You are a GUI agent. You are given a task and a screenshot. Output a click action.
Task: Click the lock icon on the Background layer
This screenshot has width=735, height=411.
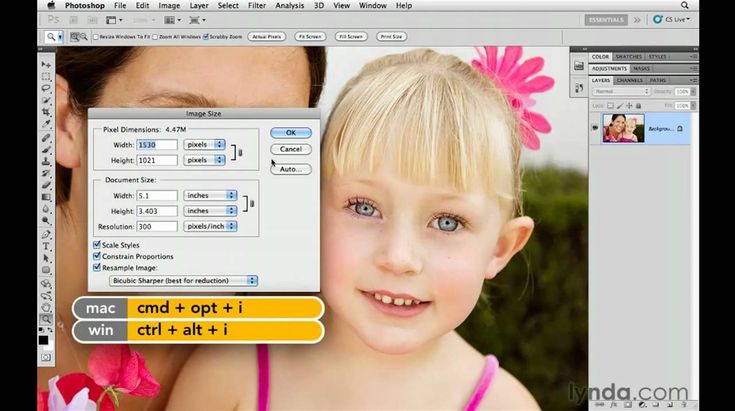(x=680, y=128)
